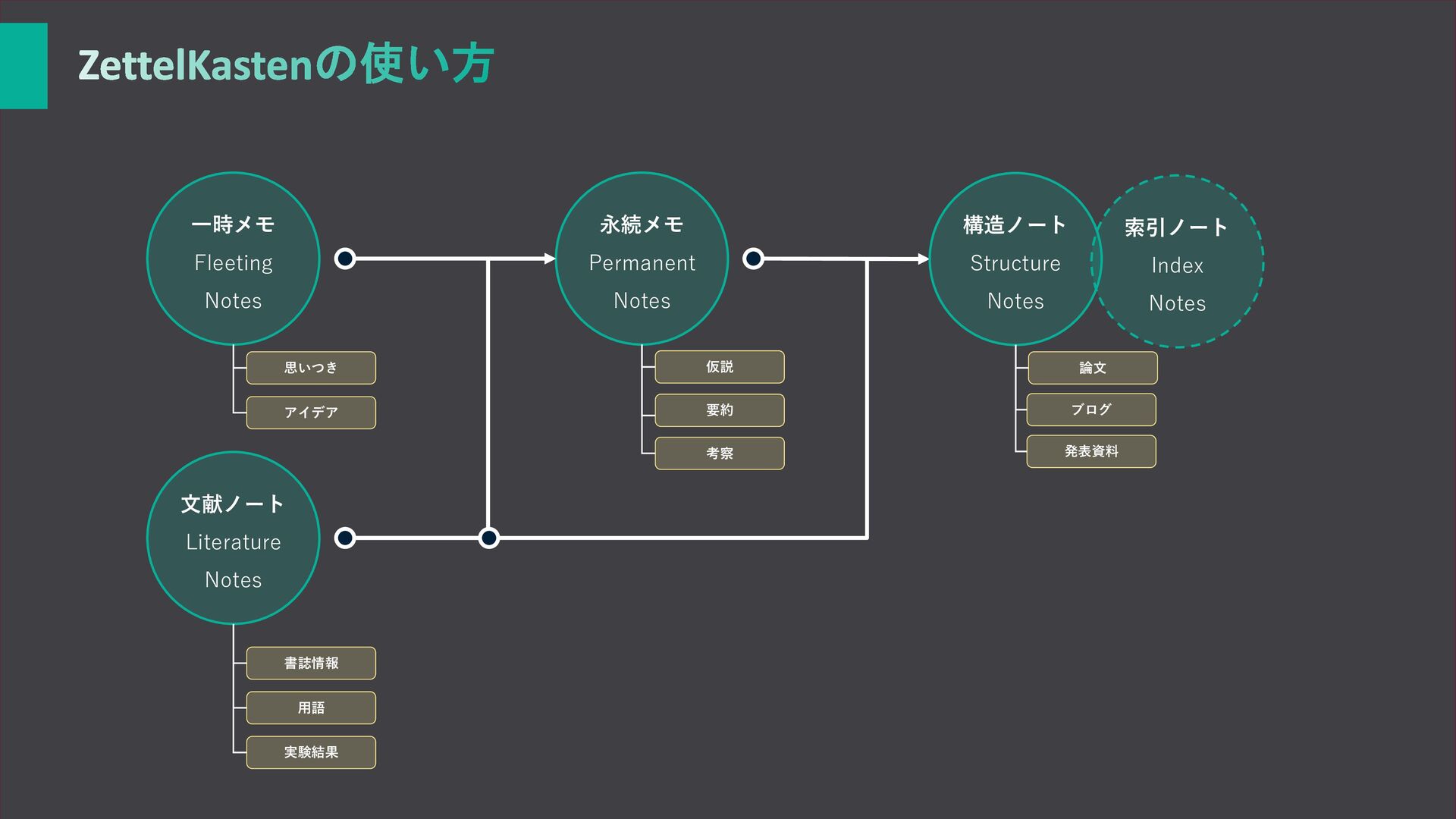Click the ZettelKastenの使い方 title text
This screenshot has height=819, width=1456.
coord(286,64)
